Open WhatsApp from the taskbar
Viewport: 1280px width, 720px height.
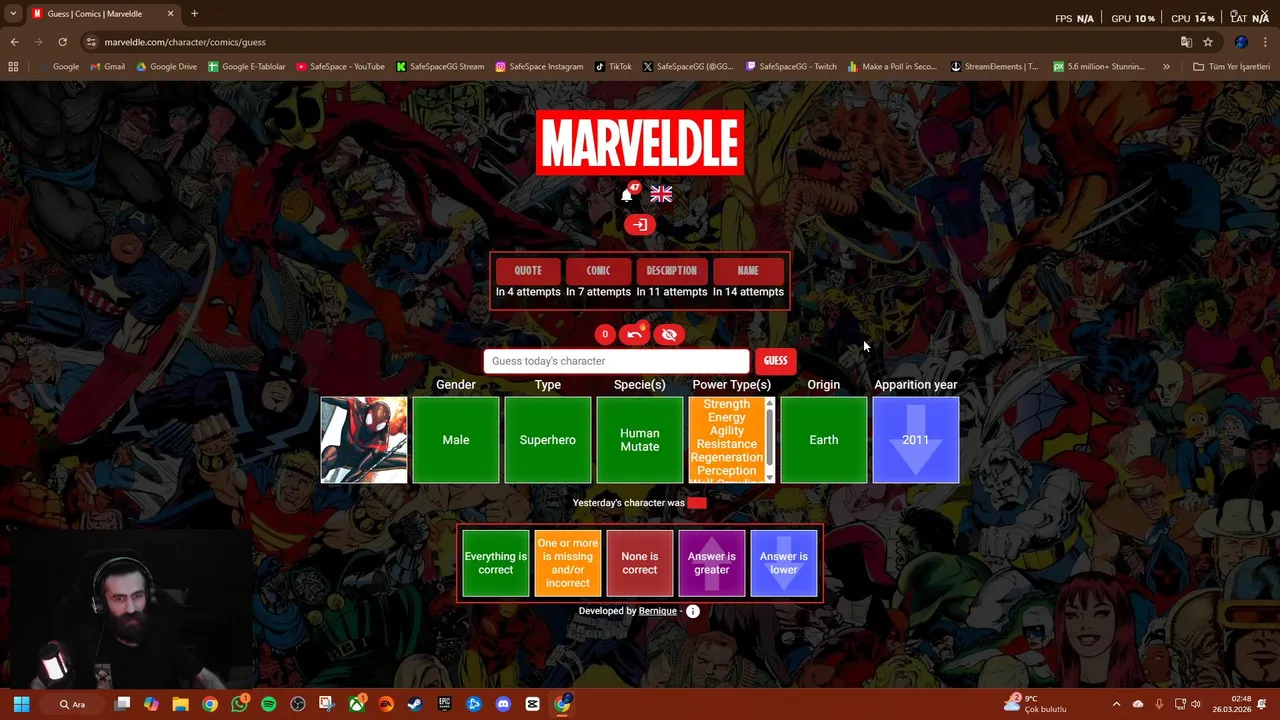click(239, 704)
